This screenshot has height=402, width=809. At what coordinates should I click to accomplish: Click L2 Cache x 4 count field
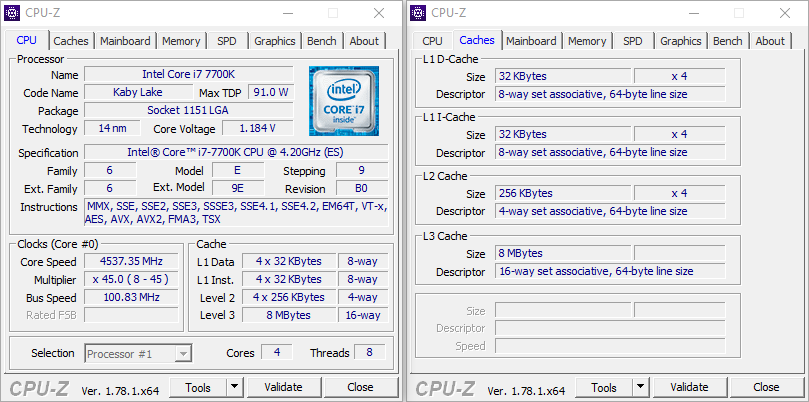click(x=679, y=193)
